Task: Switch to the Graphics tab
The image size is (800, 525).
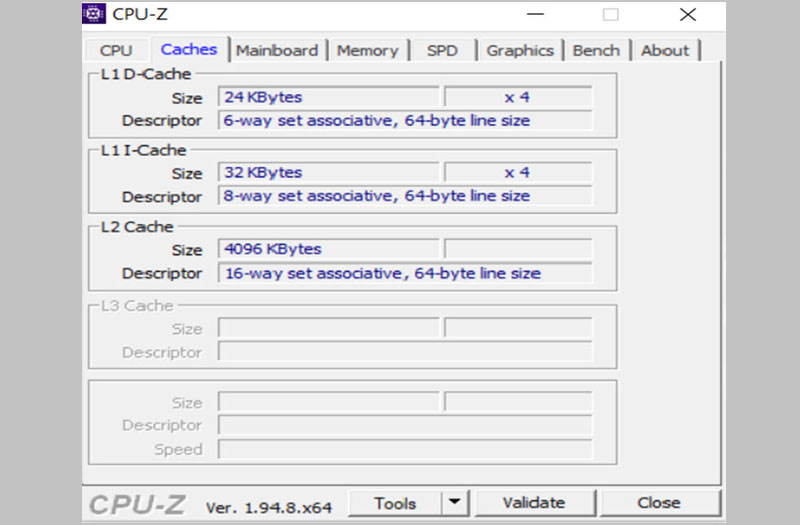Action: pyautogui.click(x=520, y=51)
